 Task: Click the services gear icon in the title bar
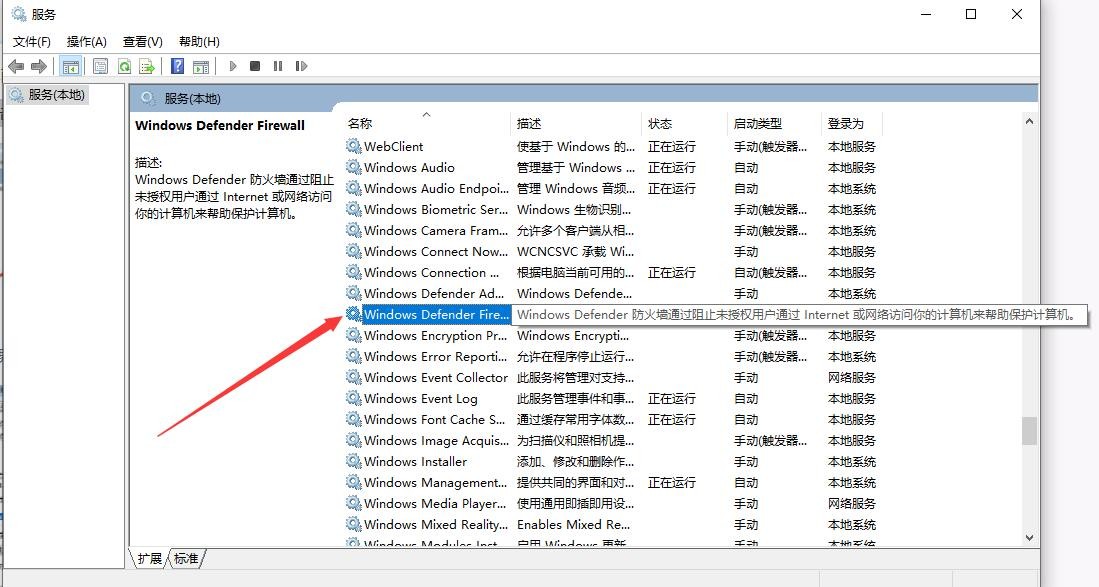(19, 14)
